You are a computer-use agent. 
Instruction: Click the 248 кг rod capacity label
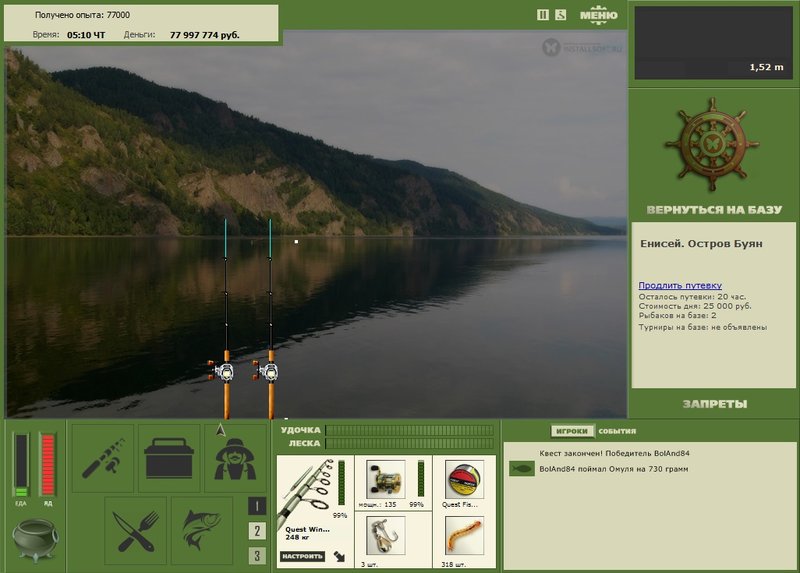click(x=296, y=537)
